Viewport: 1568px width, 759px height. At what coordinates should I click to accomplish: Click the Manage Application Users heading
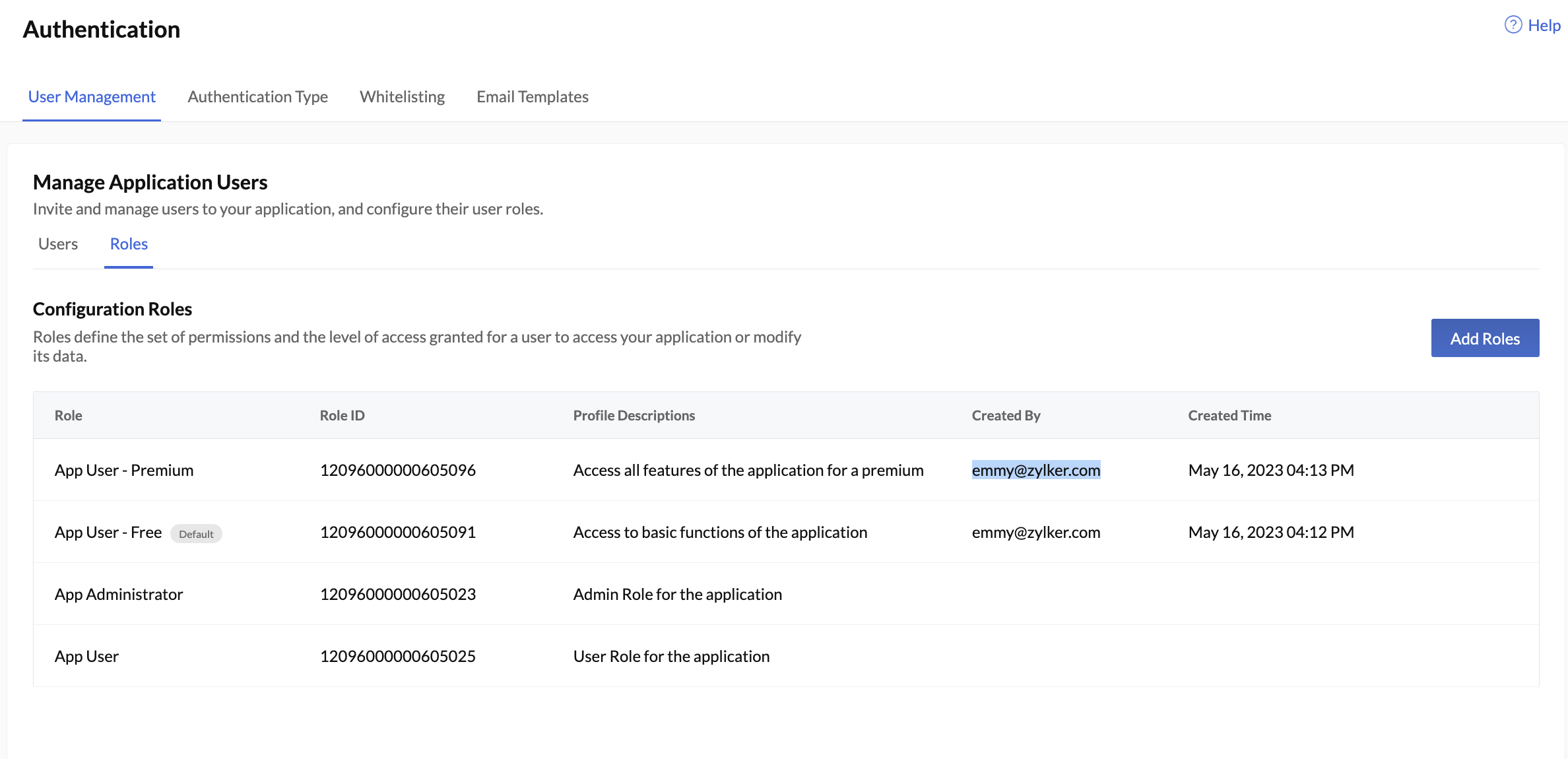pyautogui.click(x=150, y=182)
